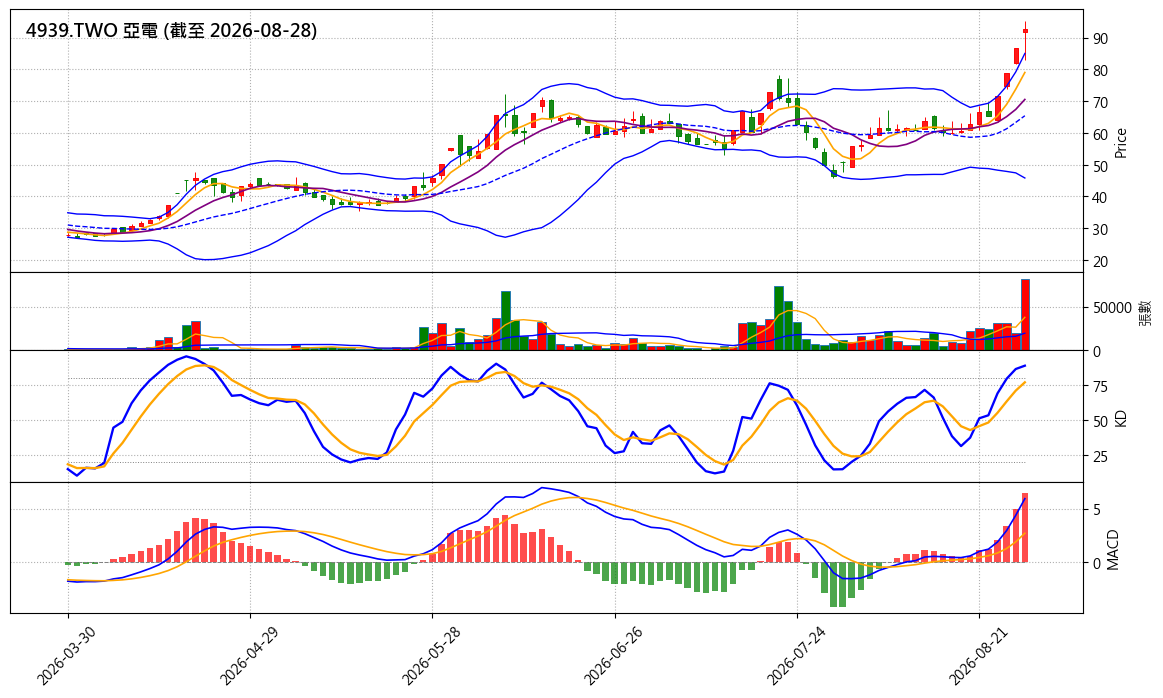
Task: Click the volume tick 50000
Action: click(x=1111, y=308)
